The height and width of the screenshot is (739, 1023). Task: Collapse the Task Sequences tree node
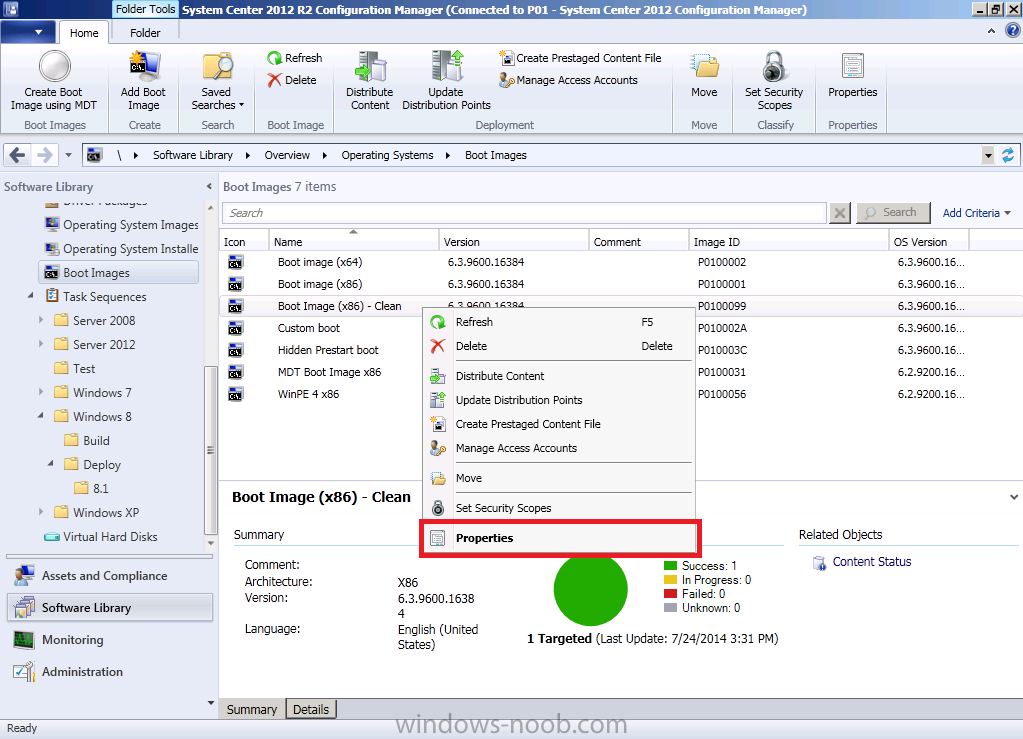(31, 296)
